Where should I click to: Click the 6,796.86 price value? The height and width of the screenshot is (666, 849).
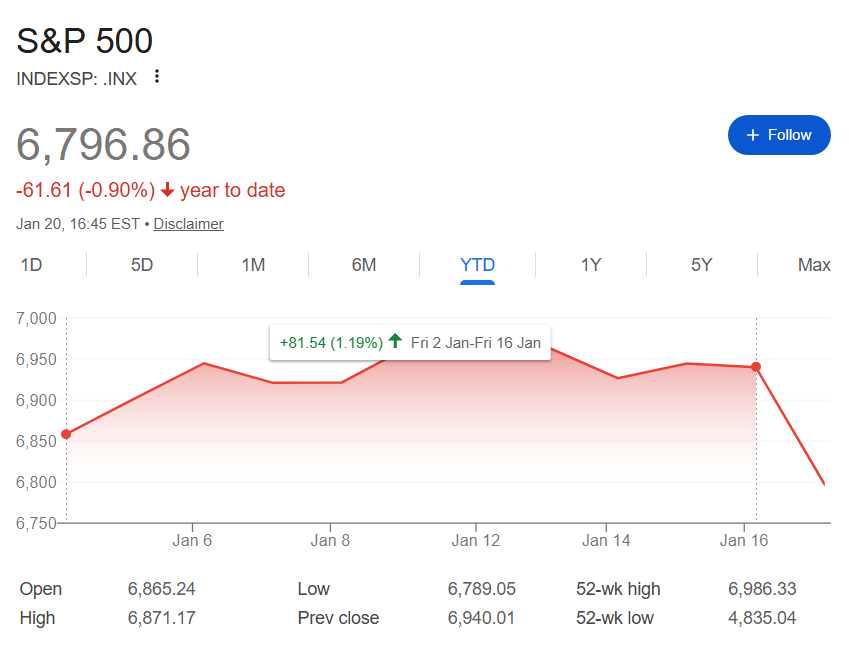tap(104, 145)
